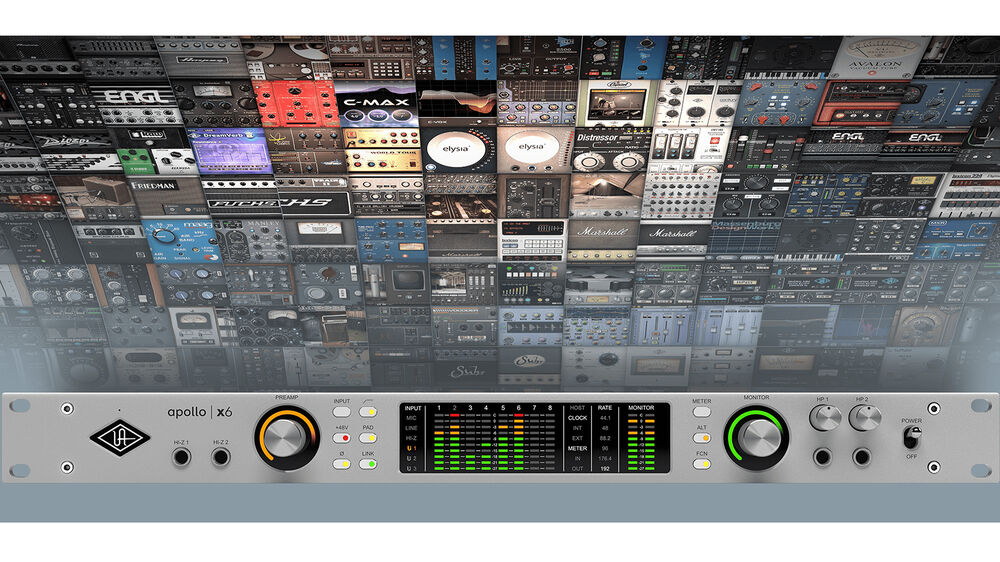1000x562 pixels.
Task: Toggle the FCN function button
Action: [702, 464]
